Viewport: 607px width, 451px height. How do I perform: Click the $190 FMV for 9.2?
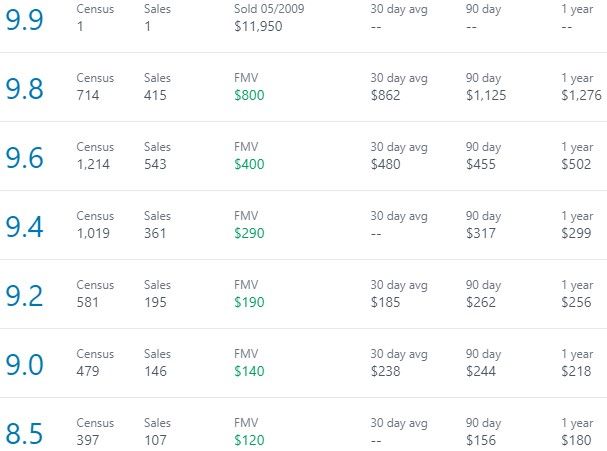click(249, 302)
